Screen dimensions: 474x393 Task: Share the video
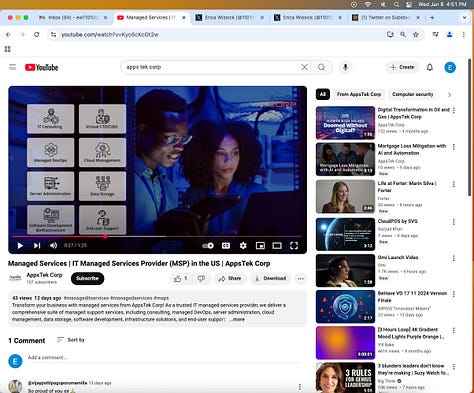point(229,279)
